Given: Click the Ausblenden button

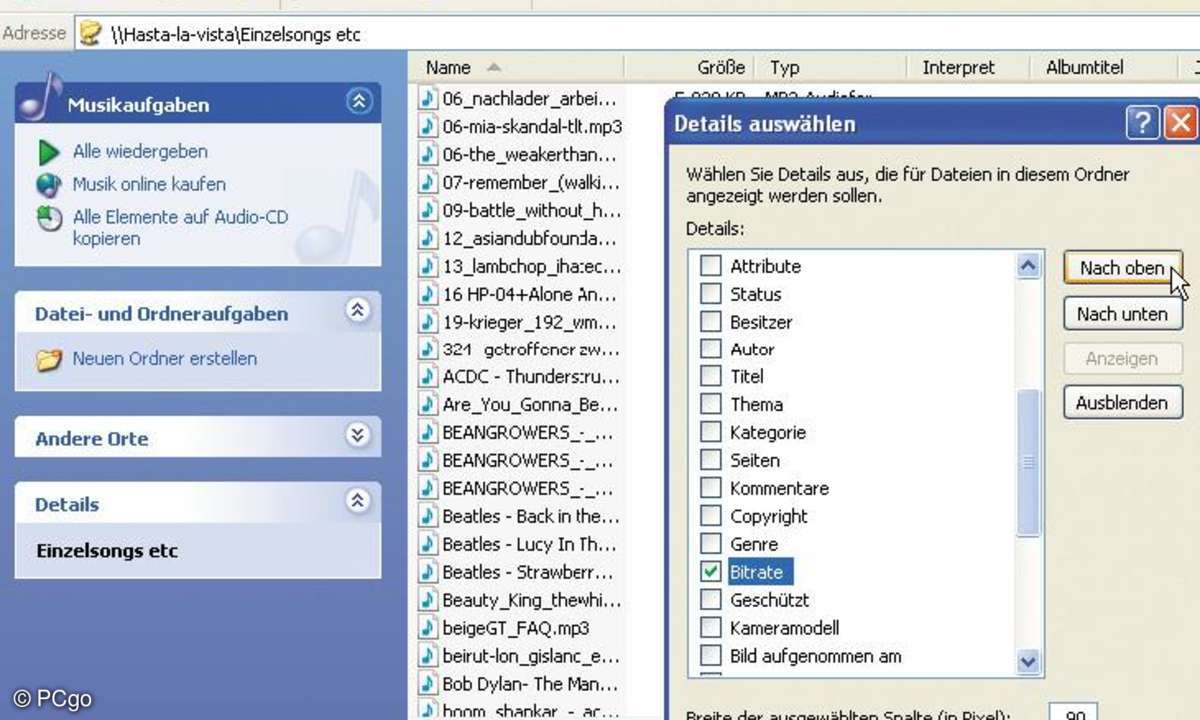Looking at the screenshot, I should coord(1122,403).
